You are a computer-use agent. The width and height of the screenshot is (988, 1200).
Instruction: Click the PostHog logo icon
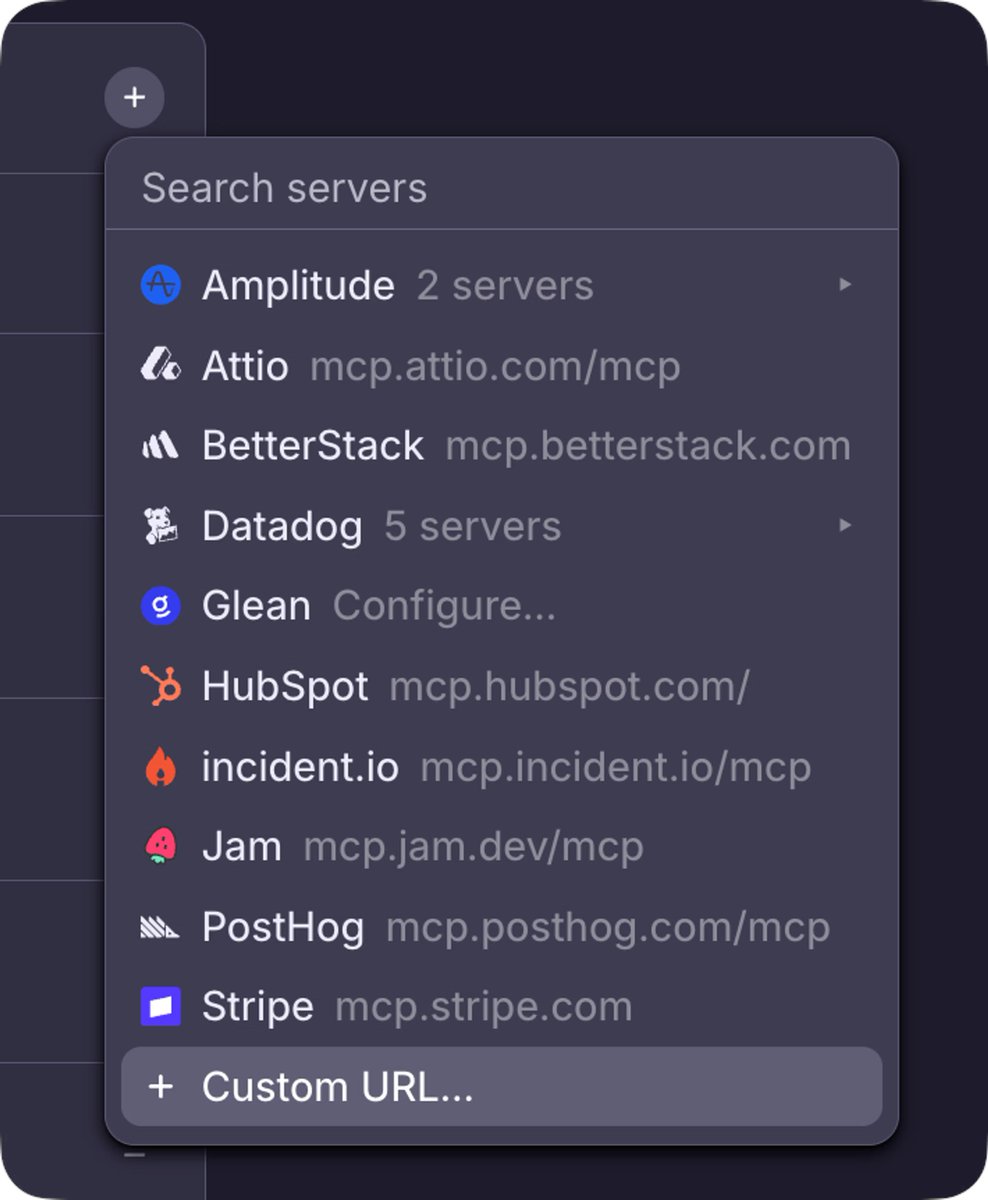(x=160, y=928)
